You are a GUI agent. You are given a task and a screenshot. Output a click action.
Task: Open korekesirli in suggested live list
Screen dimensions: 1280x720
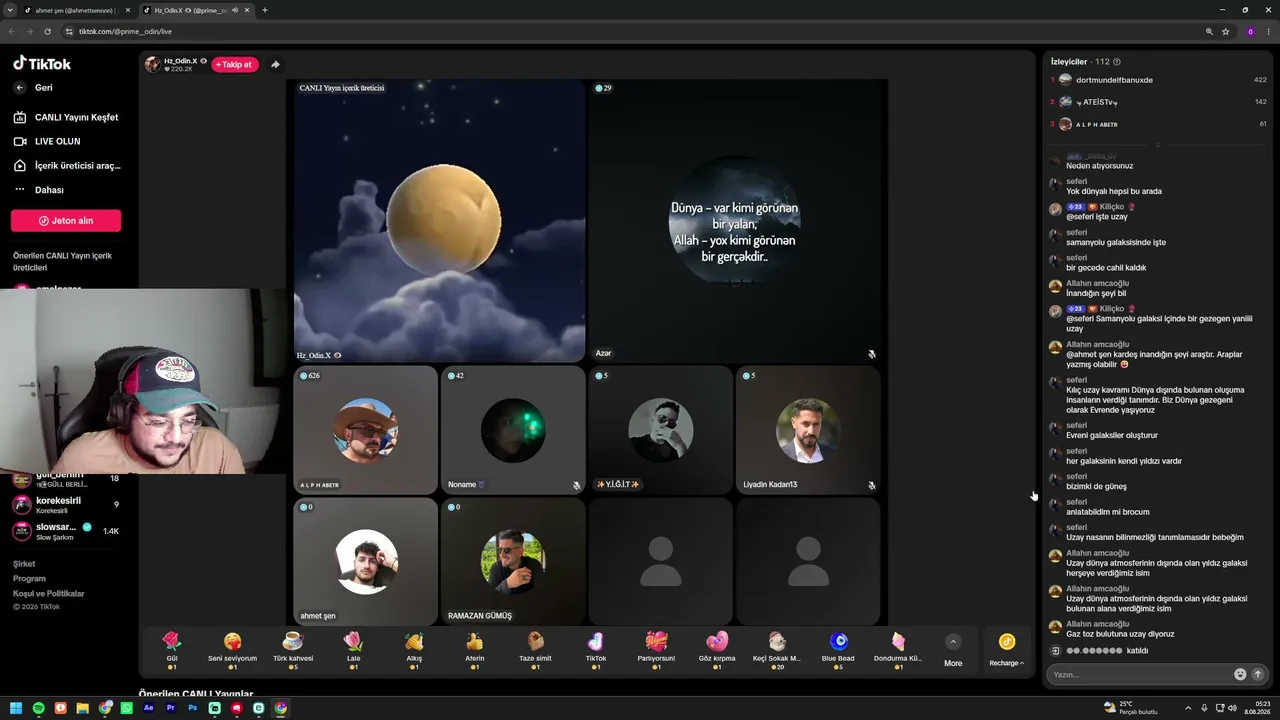click(x=66, y=505)
